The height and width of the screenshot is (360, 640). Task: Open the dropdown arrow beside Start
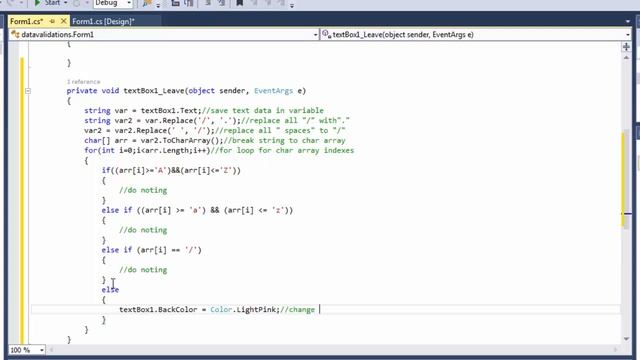(66, 3)
